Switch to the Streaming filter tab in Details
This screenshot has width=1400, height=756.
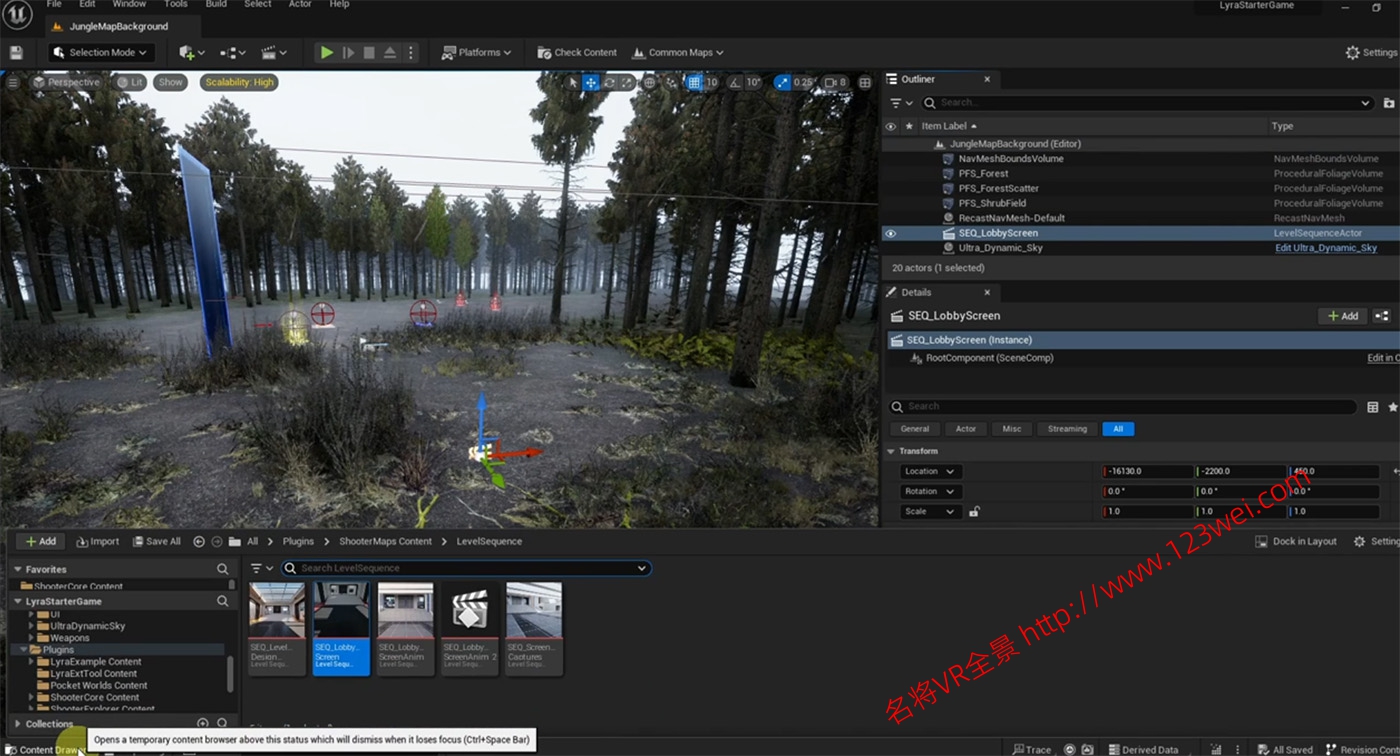1066,428
